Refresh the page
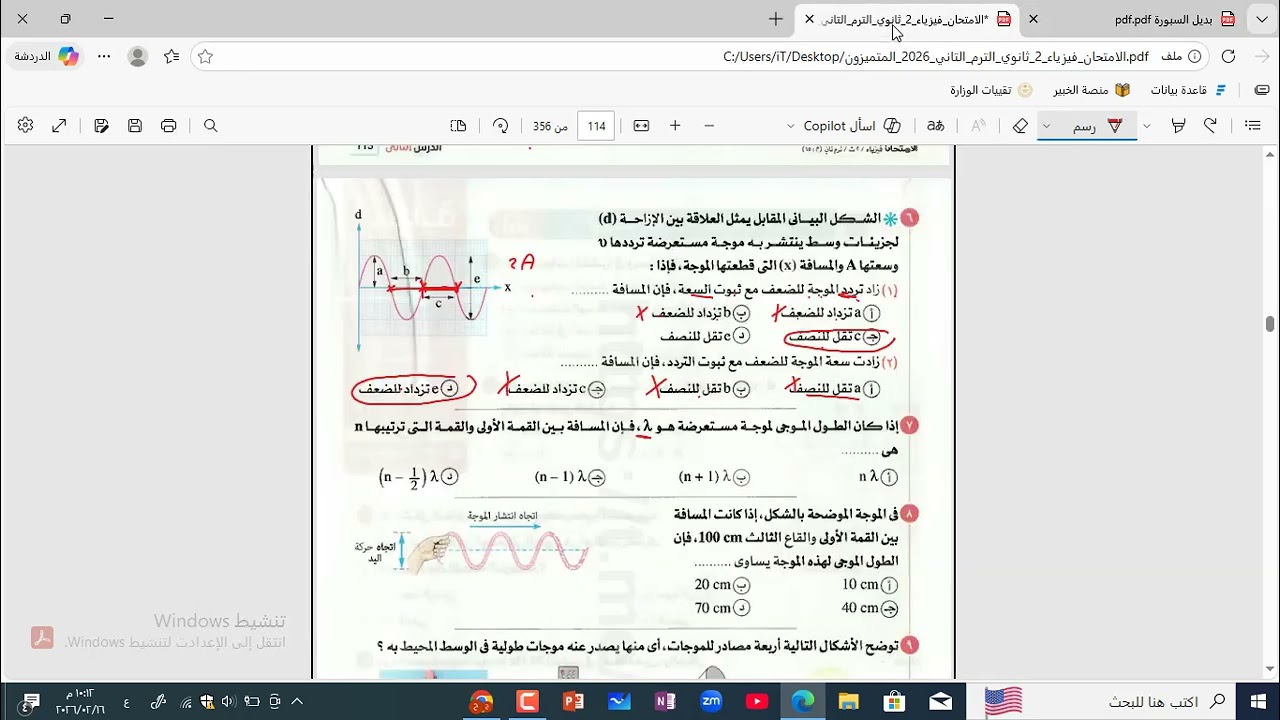Viewport: 1280px width, 720px height. coord(1228,57)
